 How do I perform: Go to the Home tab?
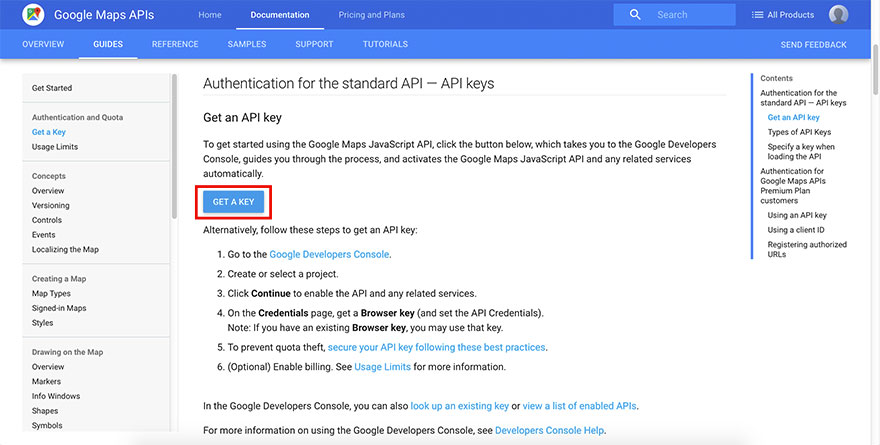[210, 15]
